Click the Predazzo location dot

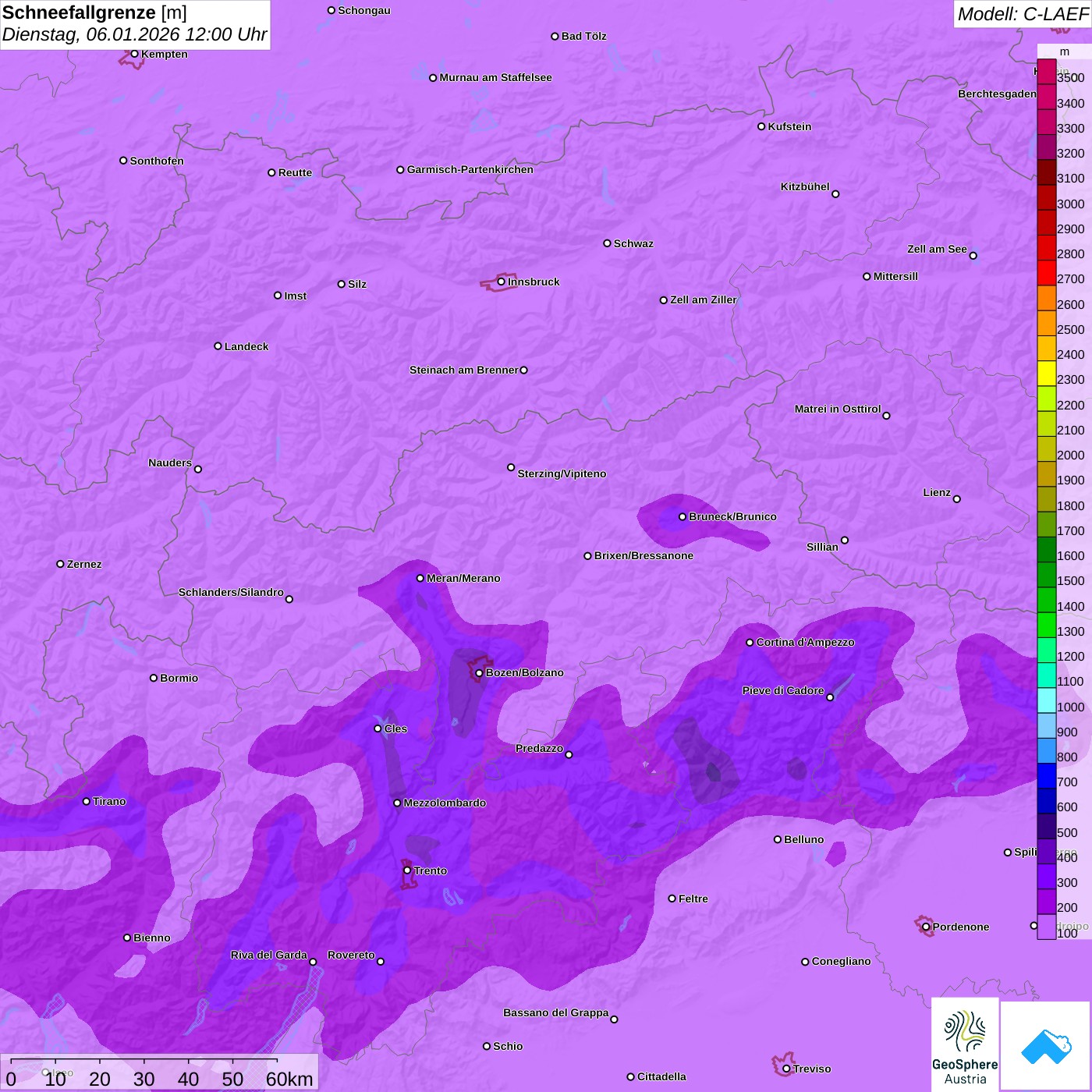[569, 754]
